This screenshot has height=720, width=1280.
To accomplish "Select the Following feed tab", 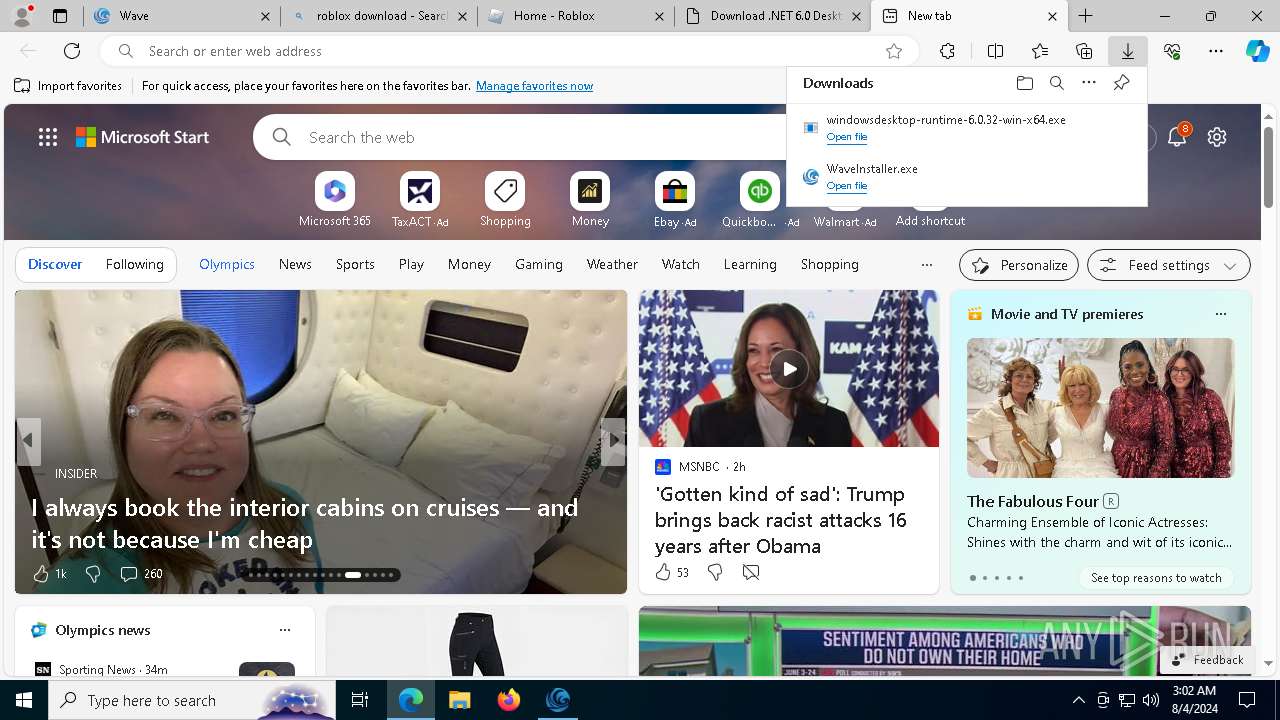I will point(134,264).
